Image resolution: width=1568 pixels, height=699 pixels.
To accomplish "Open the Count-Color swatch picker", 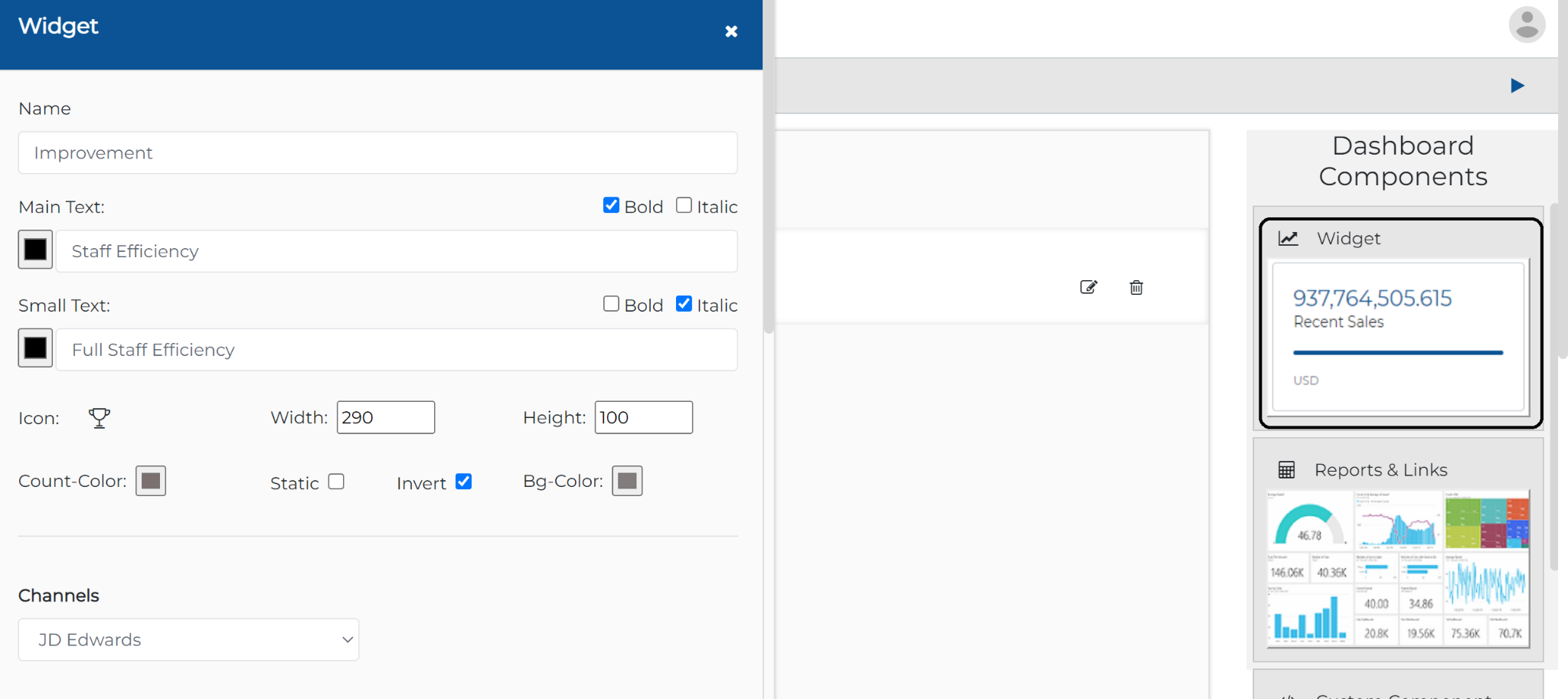I will (151, 481).
